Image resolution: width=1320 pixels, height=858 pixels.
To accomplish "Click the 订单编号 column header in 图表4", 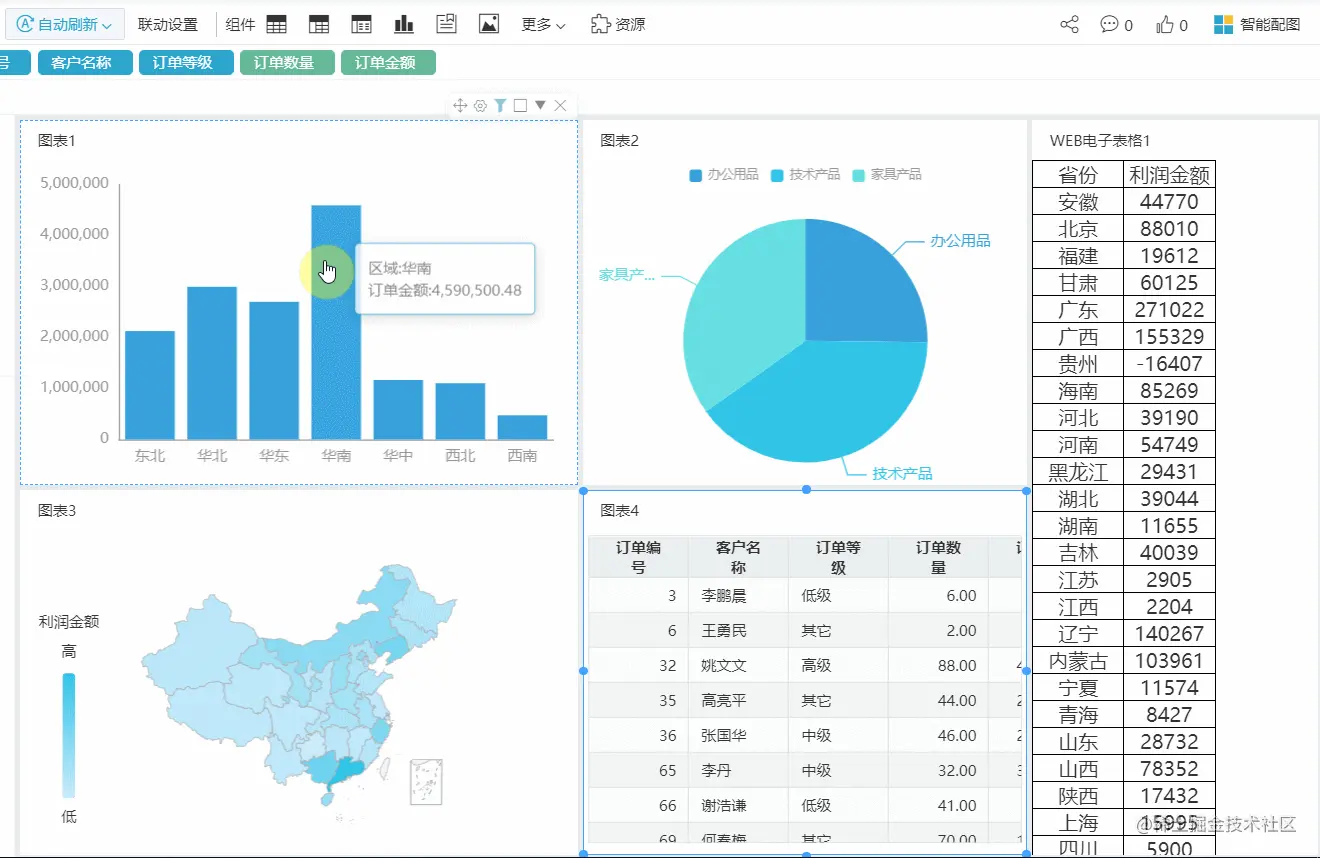I will tap(638, 557).
